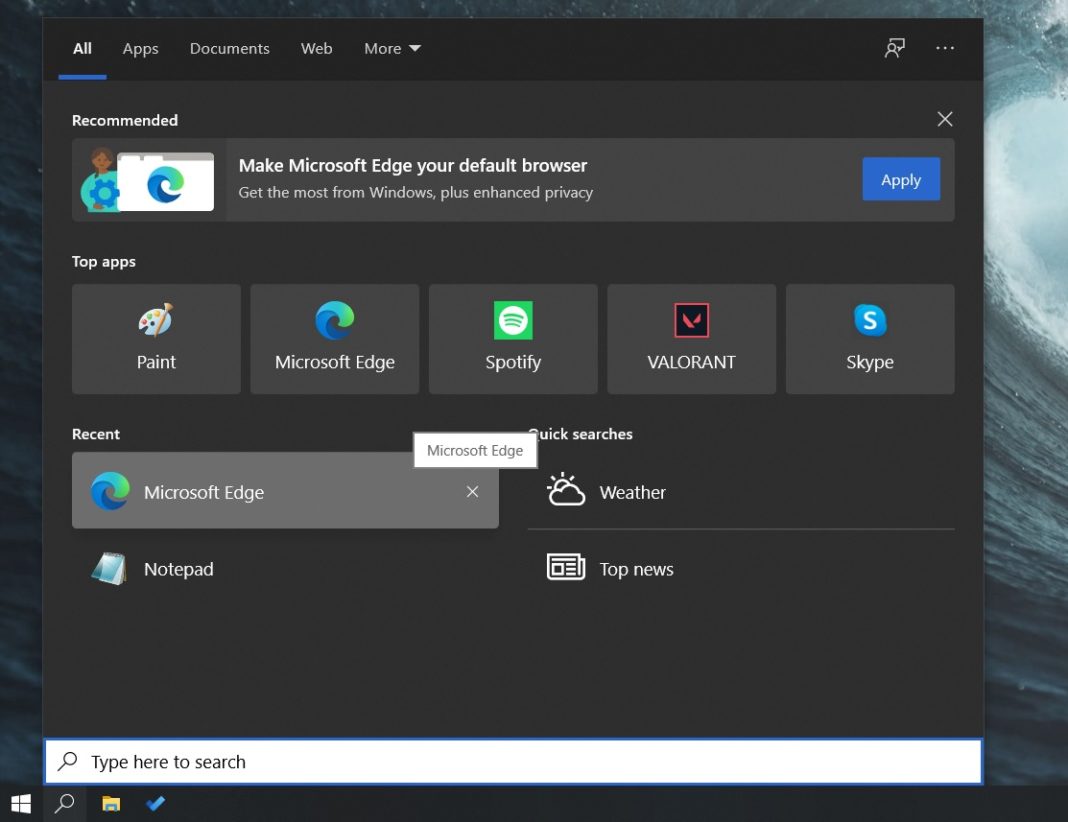Expand the More search filters

pyautogui.click(x=391, y=48)
